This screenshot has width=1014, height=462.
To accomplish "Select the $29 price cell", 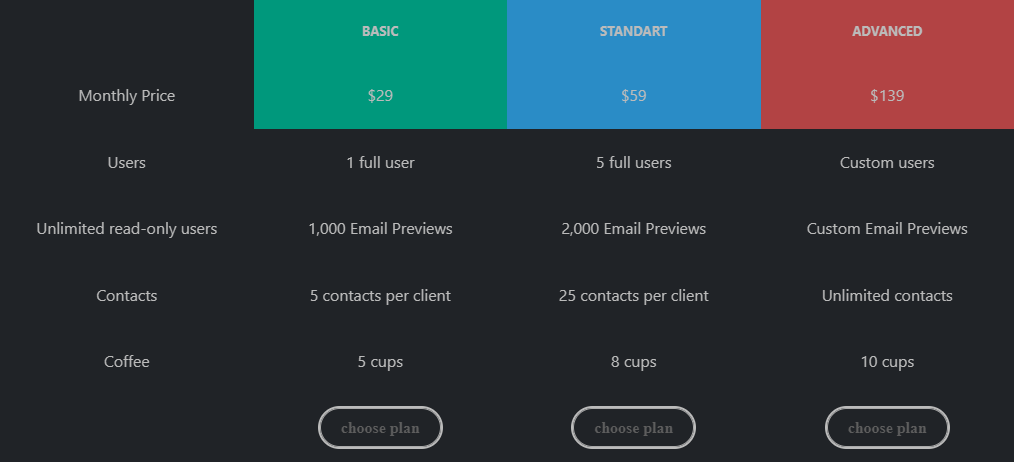I will (380, 96).
